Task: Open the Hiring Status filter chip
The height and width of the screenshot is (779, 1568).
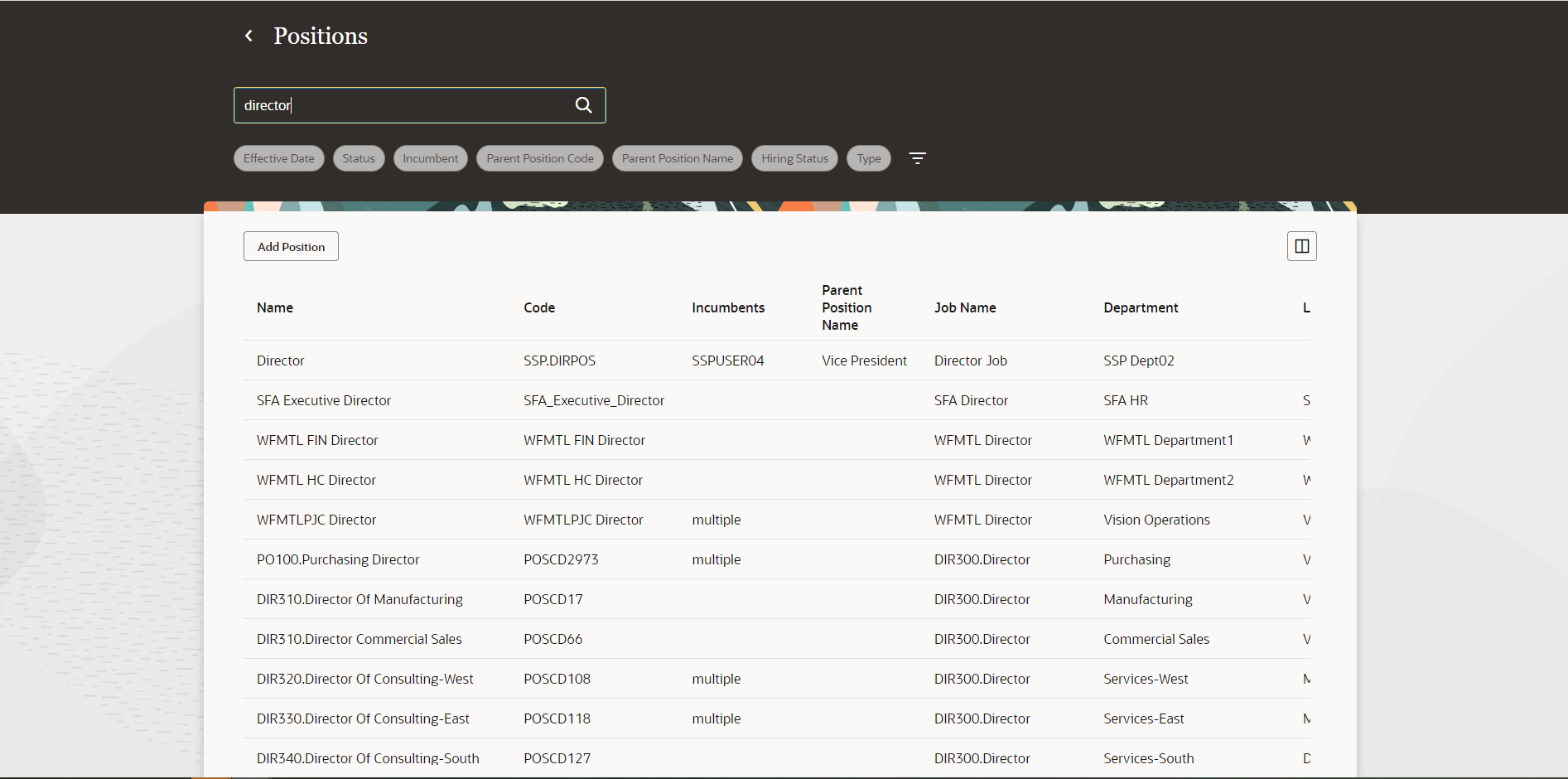Action: click(x=795, y=158)
